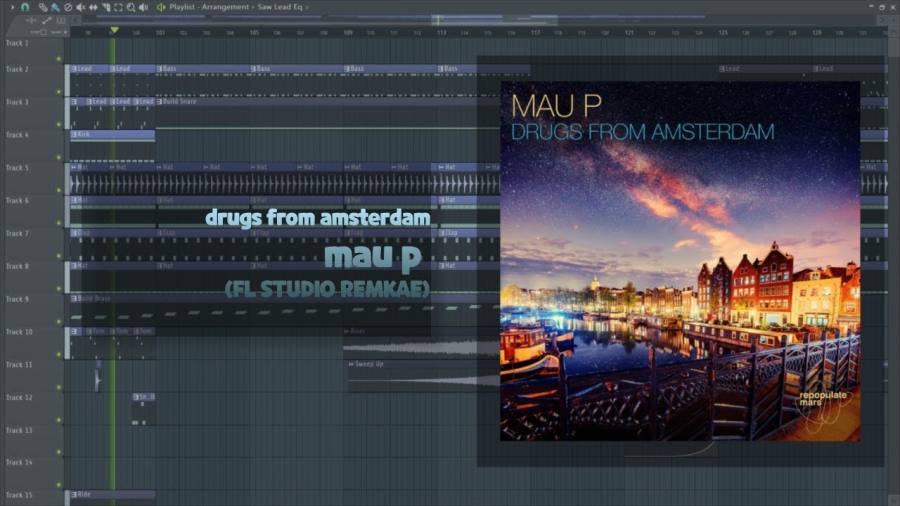This screenshot has width=900, height=506.
Task: Open Sweep Up clip menu on Track 11
Action: (351, 364)
